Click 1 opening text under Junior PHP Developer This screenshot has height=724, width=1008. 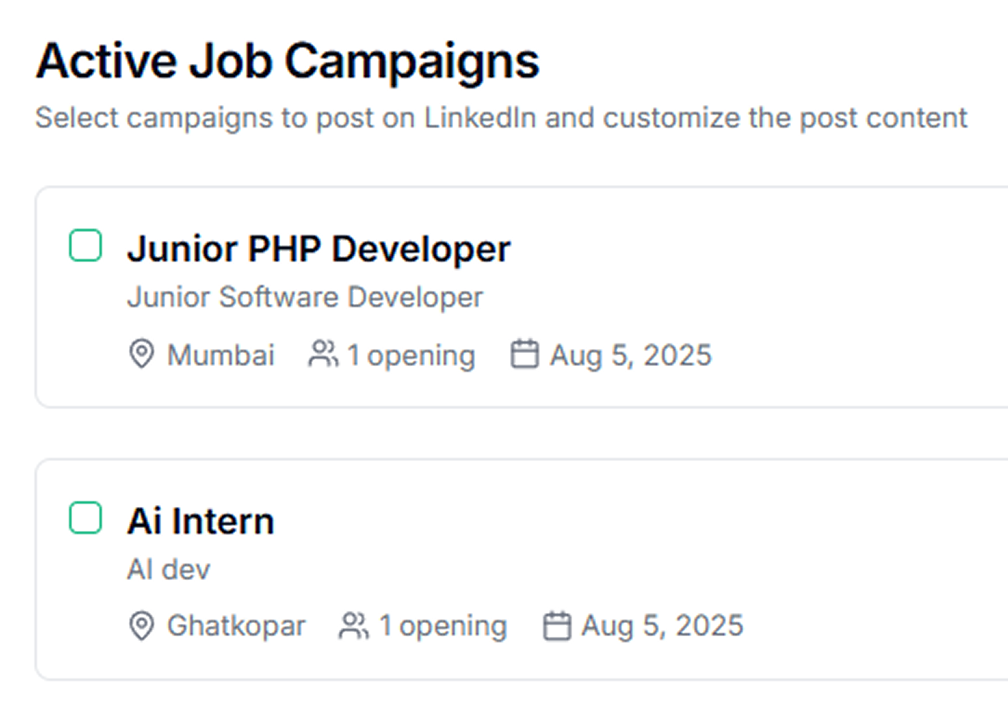[411, 356]
